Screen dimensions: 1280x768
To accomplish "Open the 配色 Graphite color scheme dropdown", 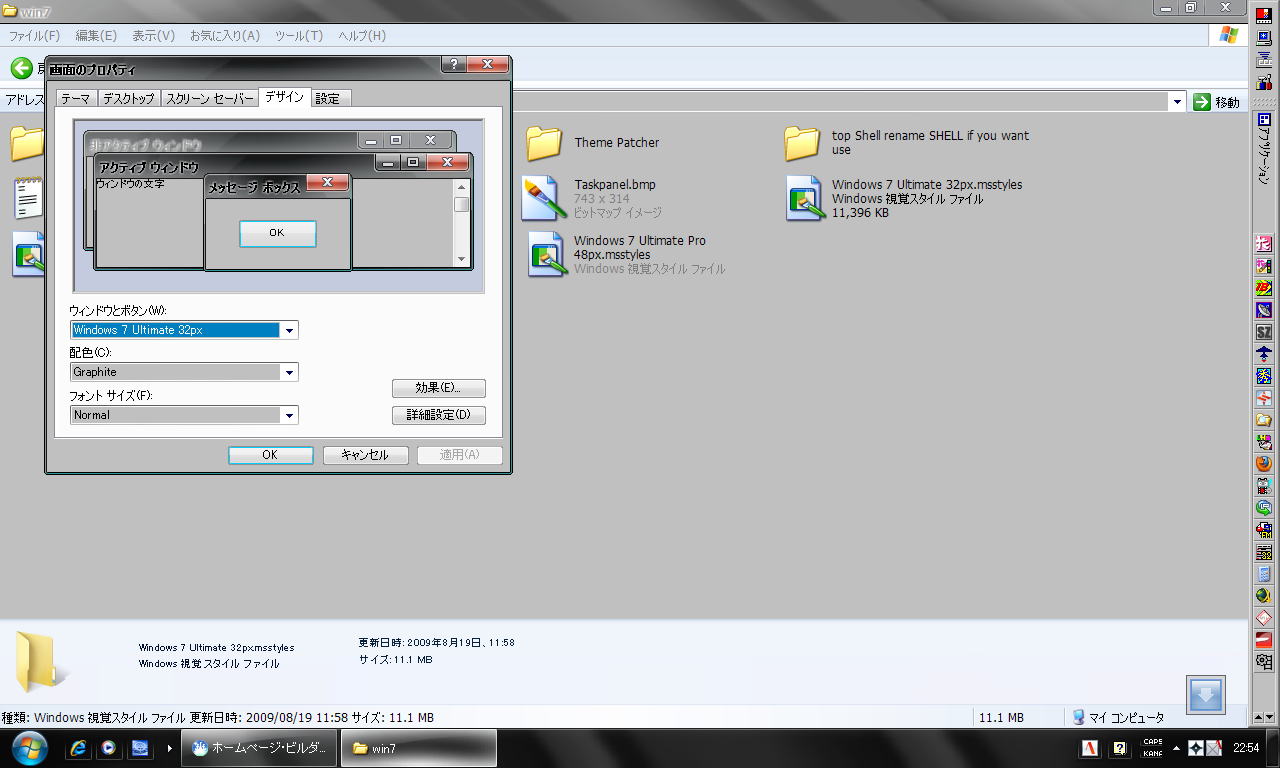I will pyautogui.click(x=289, y=372).
